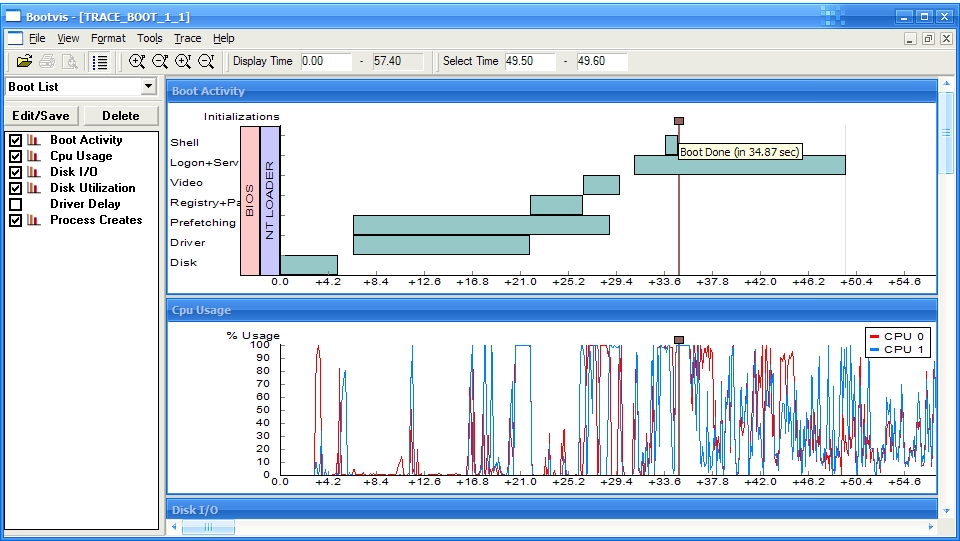Open the Boot List dropdown
Image resolution: width=960 pixels, height=541 pixels.
(x=148, y=86)
